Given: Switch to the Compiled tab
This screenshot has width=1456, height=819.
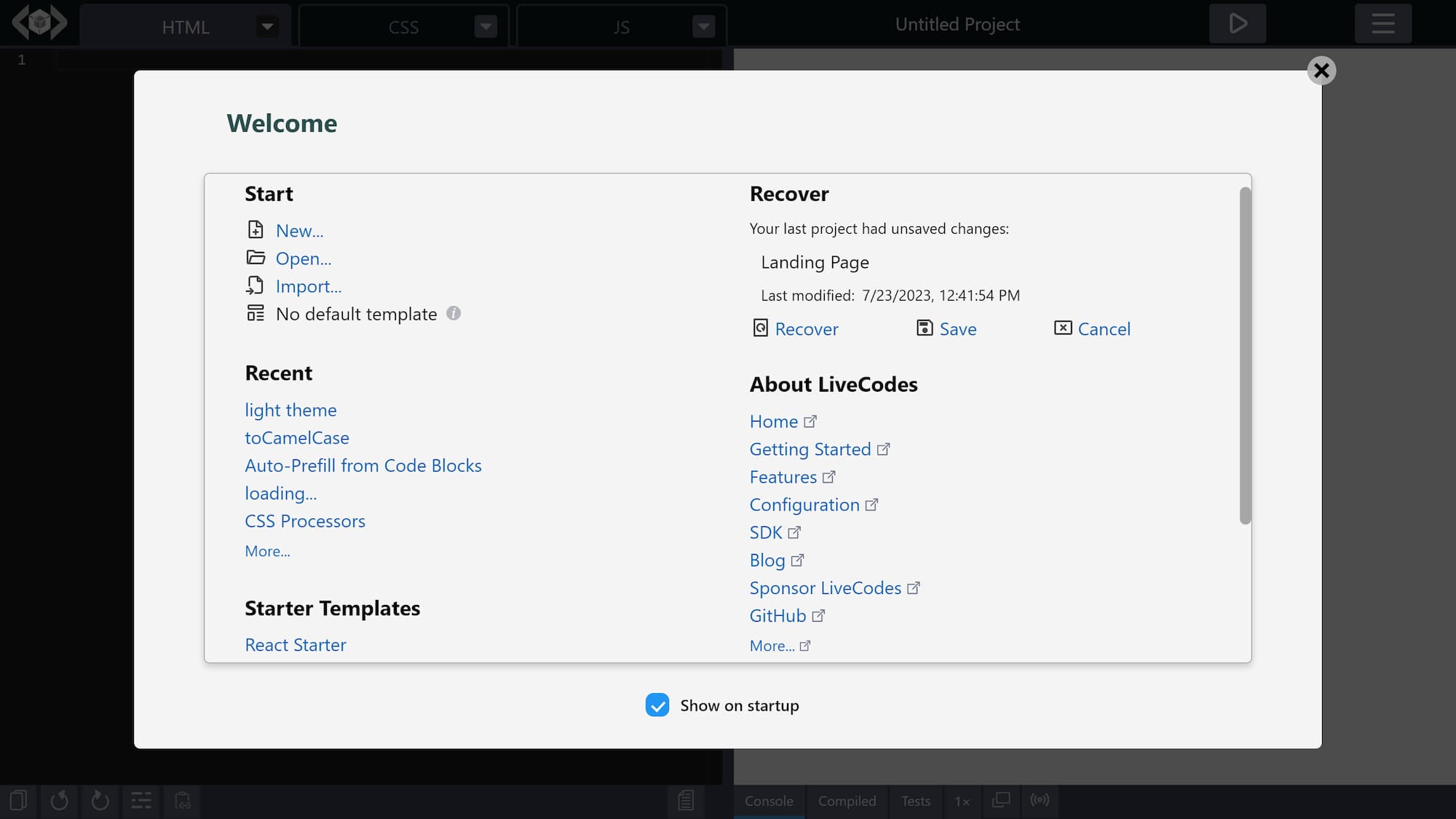Looking at the screenshot, I should [x=847, y=800].
